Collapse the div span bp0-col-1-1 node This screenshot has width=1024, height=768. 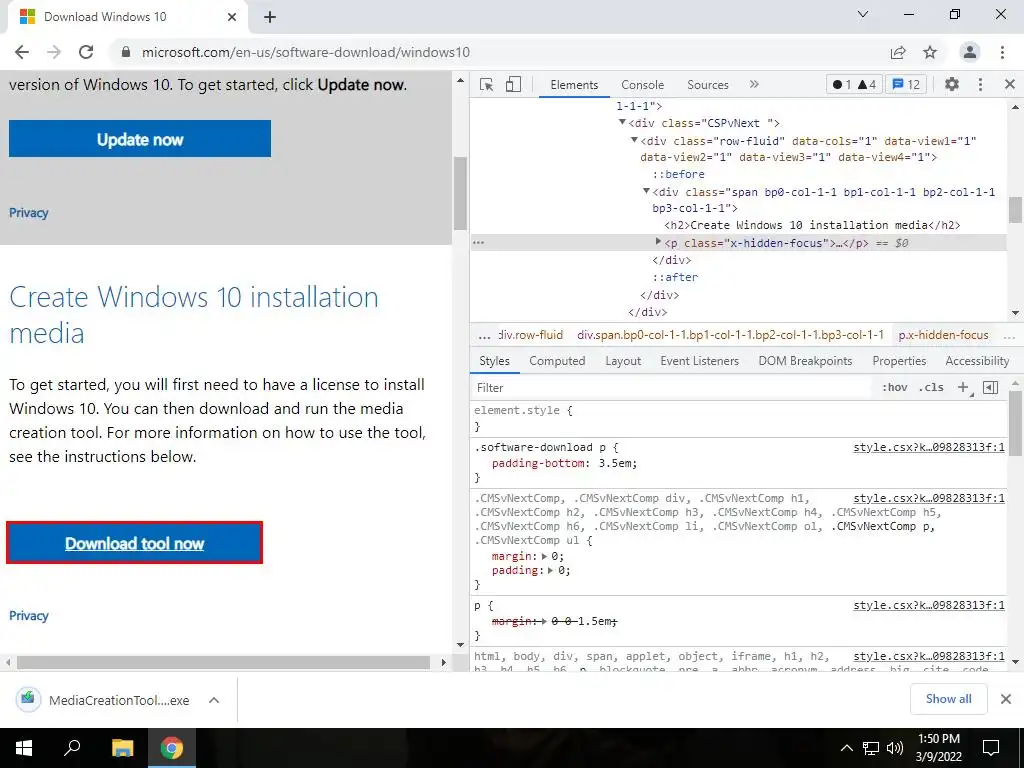[646, 191]
